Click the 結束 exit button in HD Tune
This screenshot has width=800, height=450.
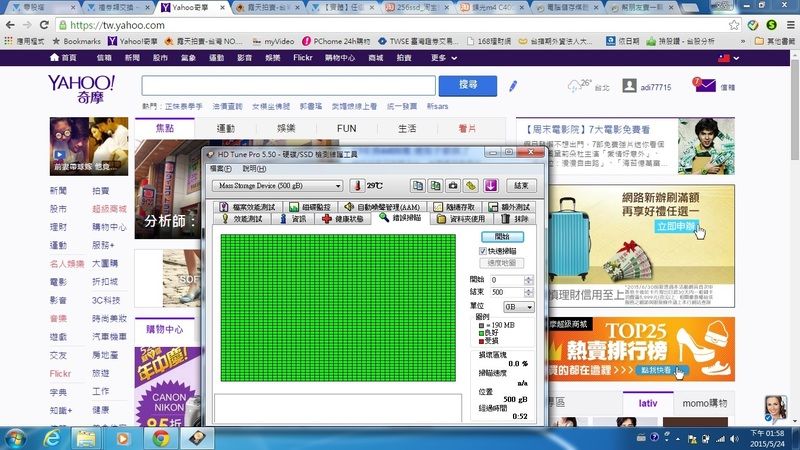[x=520, y=186]
